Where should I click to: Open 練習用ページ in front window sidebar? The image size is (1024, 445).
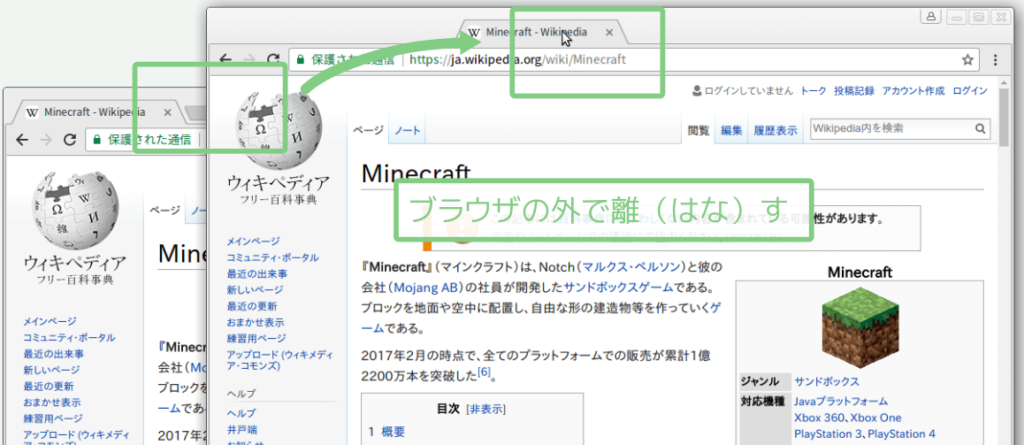[256, 338]
